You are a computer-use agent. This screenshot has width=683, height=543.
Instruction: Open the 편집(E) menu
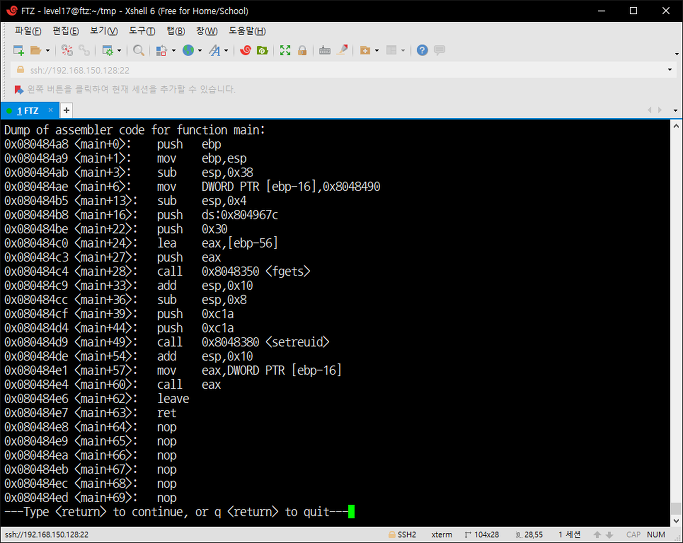click(x=66, y=31)
